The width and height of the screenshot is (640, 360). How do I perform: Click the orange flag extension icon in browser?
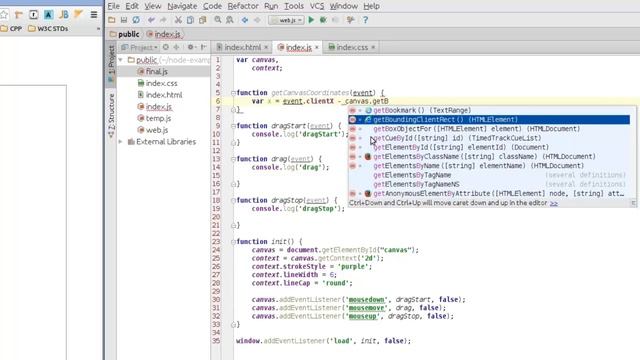(78, 15)
